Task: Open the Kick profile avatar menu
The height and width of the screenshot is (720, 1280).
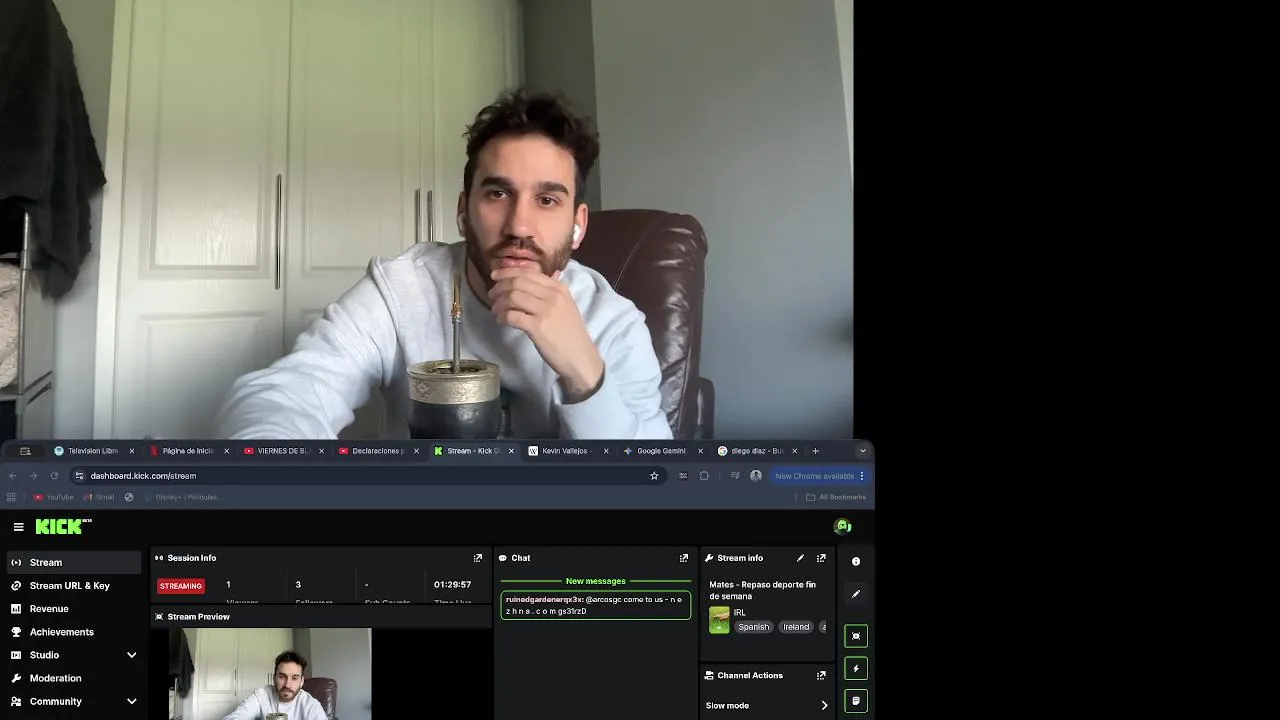Action: point(842,527)
